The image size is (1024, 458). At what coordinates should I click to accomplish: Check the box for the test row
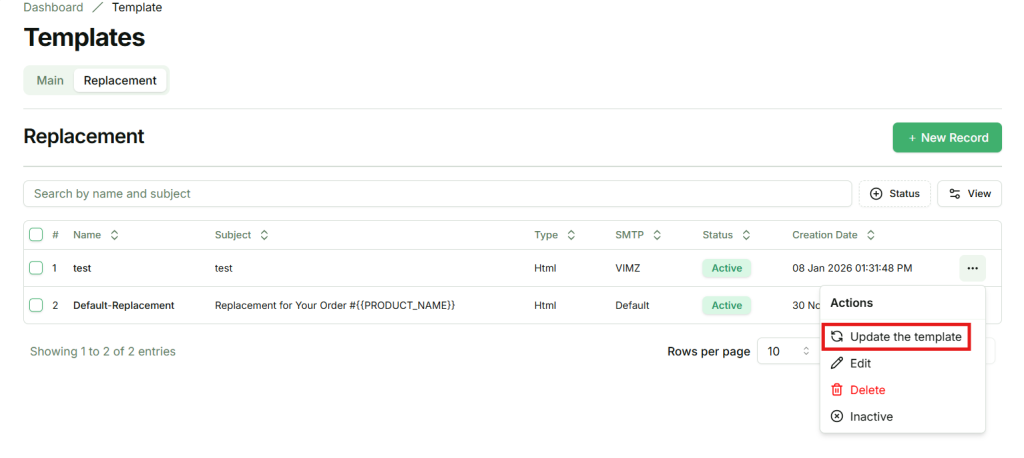(36, 268)
